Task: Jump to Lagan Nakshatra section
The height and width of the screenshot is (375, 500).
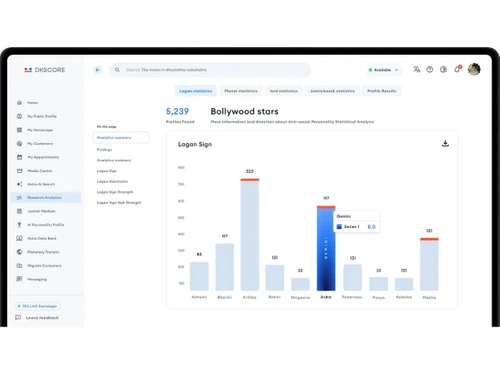Action: pos(112,181)
